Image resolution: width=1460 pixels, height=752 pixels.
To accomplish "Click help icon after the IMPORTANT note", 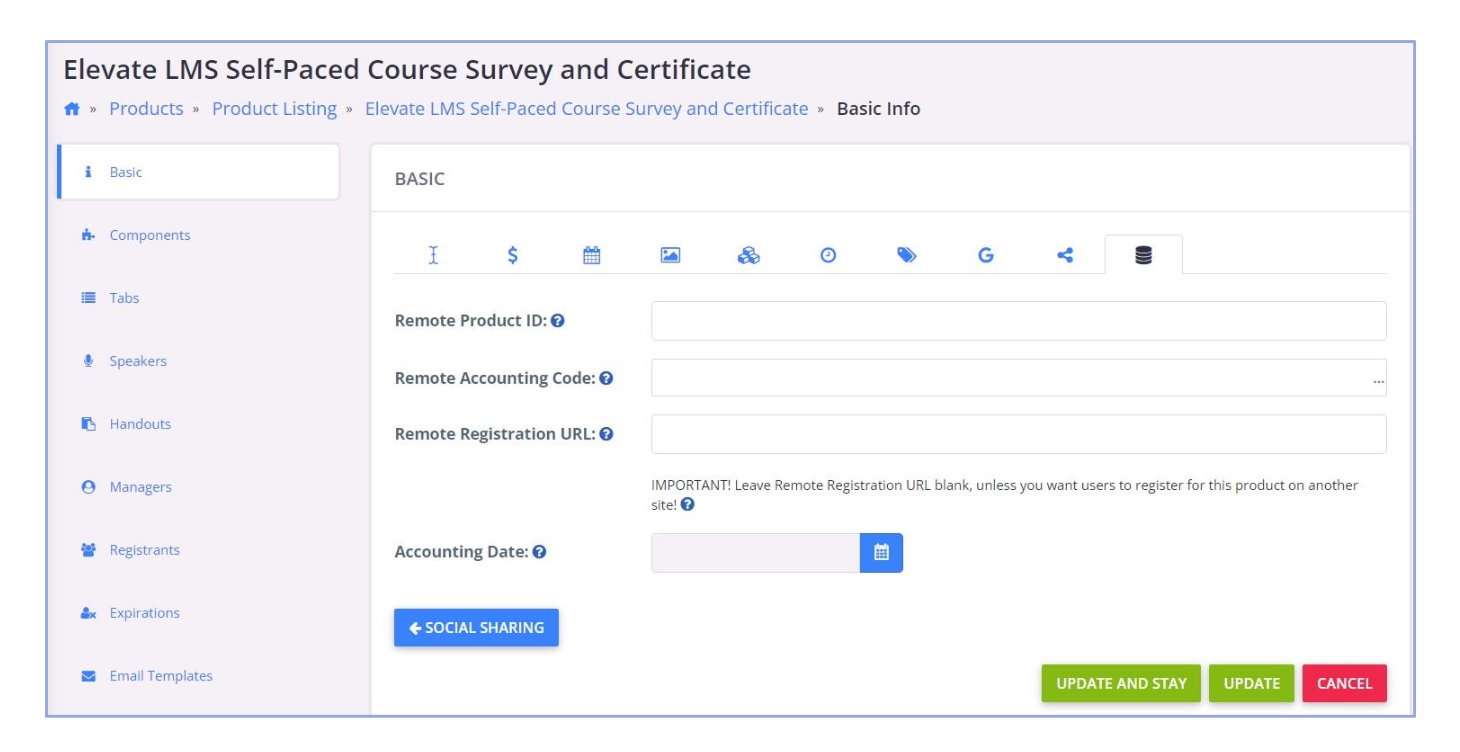I will pos(688,505).
